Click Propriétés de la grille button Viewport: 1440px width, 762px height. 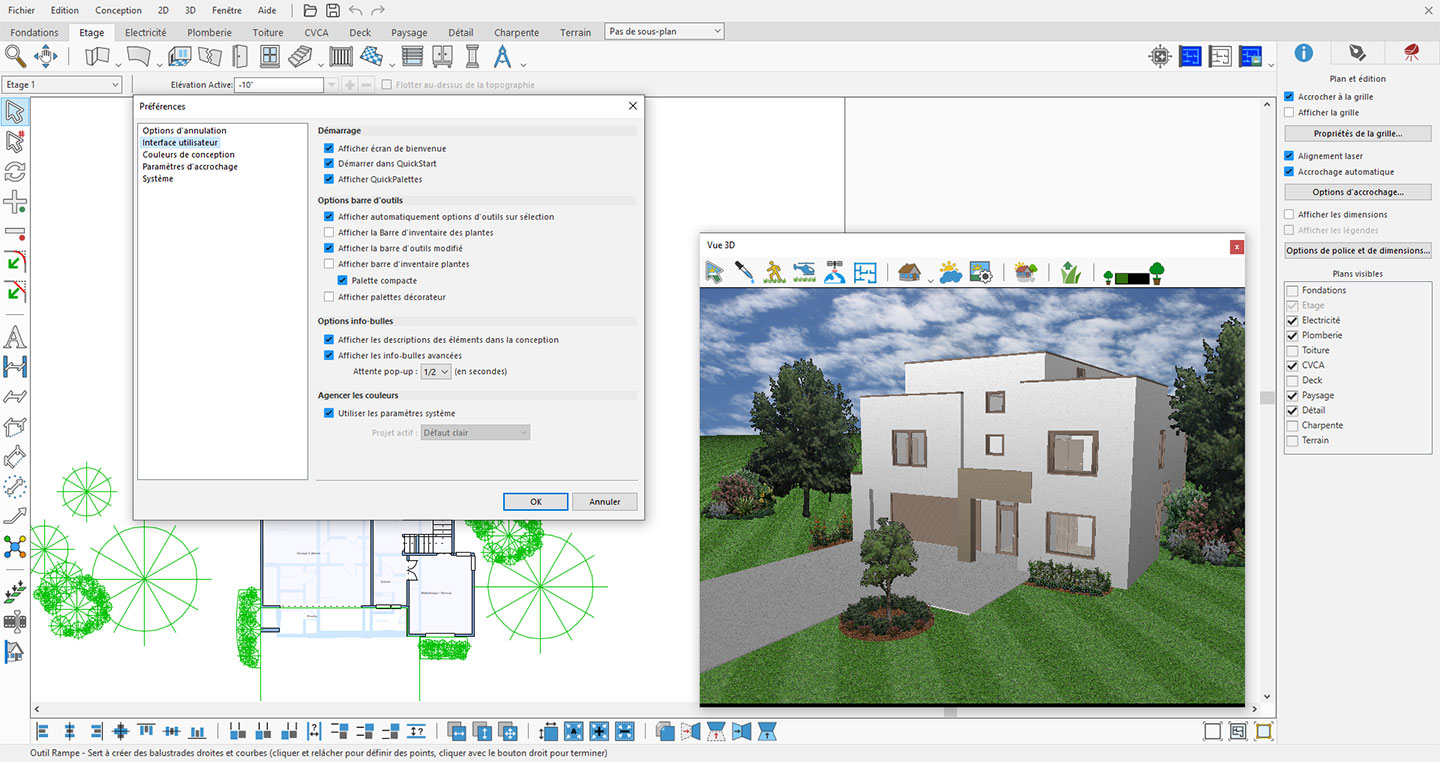1358,133
